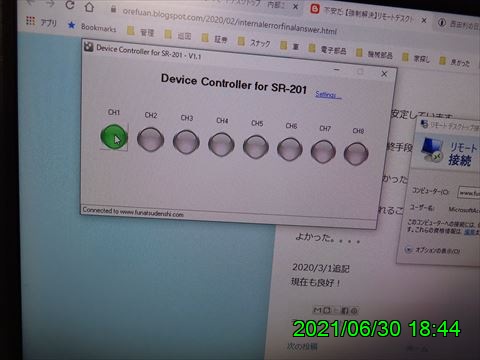Image resolution: width=480 pixels, height=360 pixels.
Task: Turn off the green CH1 relay button
Action: point(114,137)
